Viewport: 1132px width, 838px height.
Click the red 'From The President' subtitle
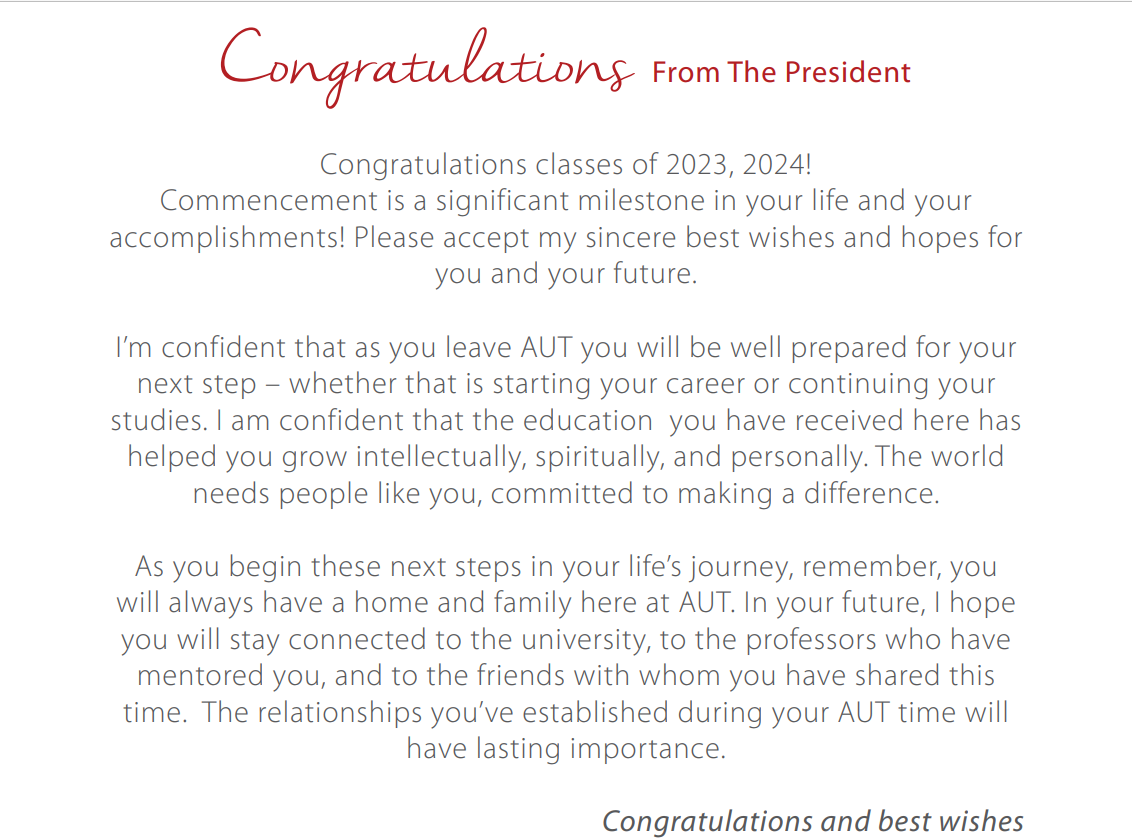coord(781,72)
